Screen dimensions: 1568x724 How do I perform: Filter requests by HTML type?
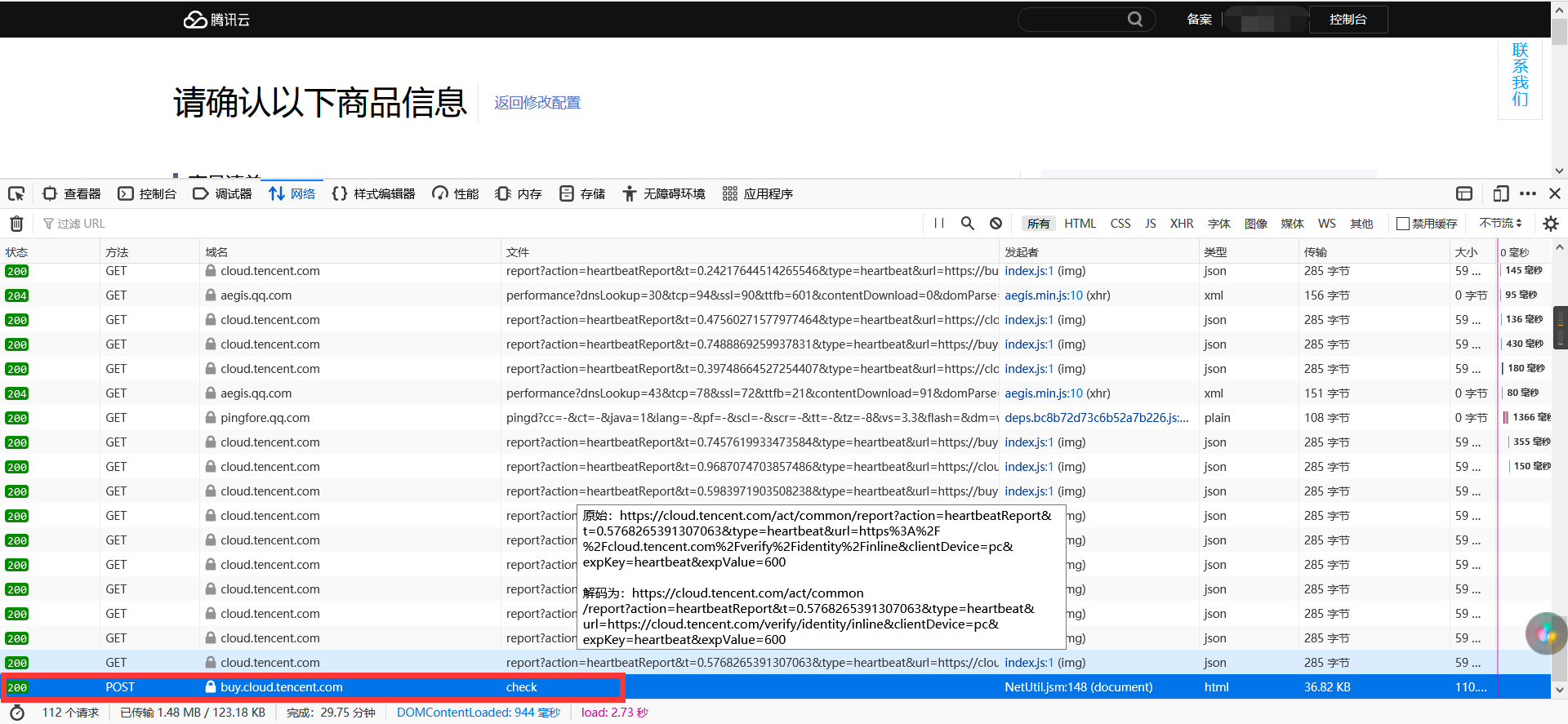1080,223
